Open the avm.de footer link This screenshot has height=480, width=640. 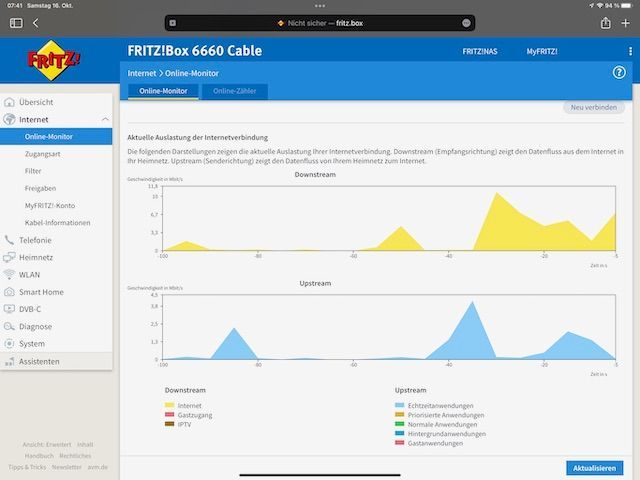pos(98,467)
